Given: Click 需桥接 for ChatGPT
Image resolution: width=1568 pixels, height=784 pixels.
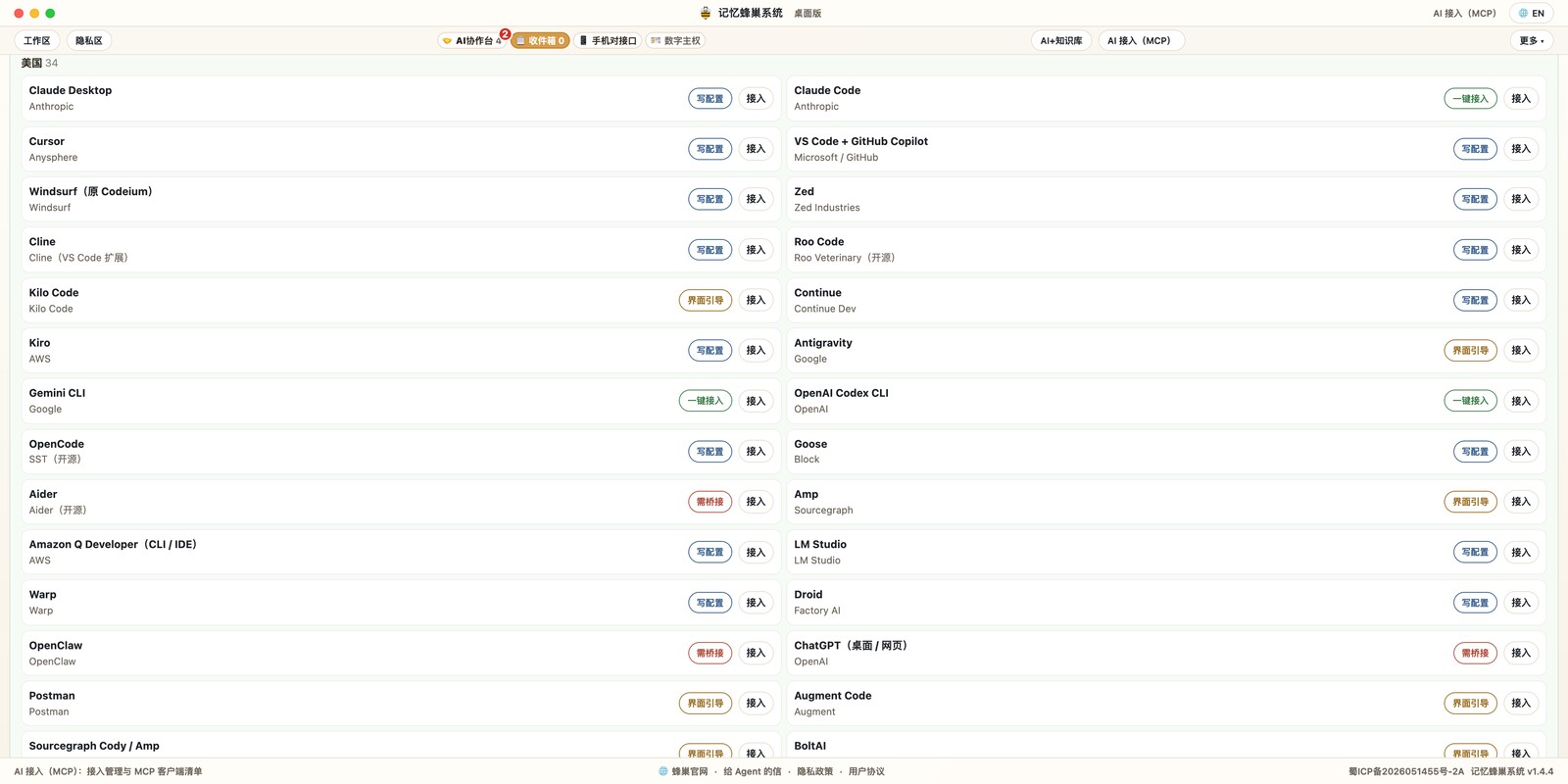Looking at the screenshot, I should pyautogui.click(x=1475, y=653).
